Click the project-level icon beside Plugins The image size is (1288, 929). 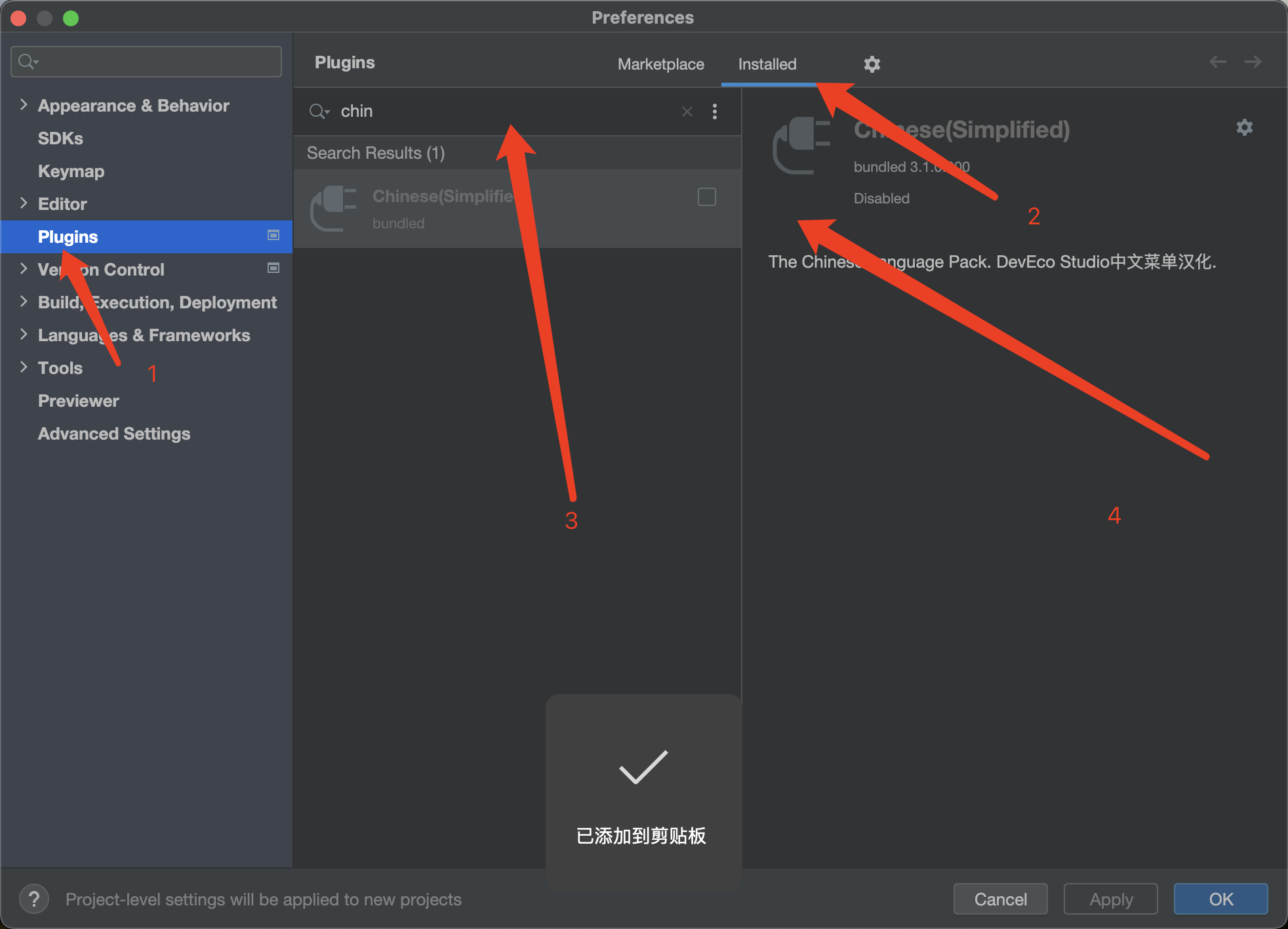click(x=273, y=236)
